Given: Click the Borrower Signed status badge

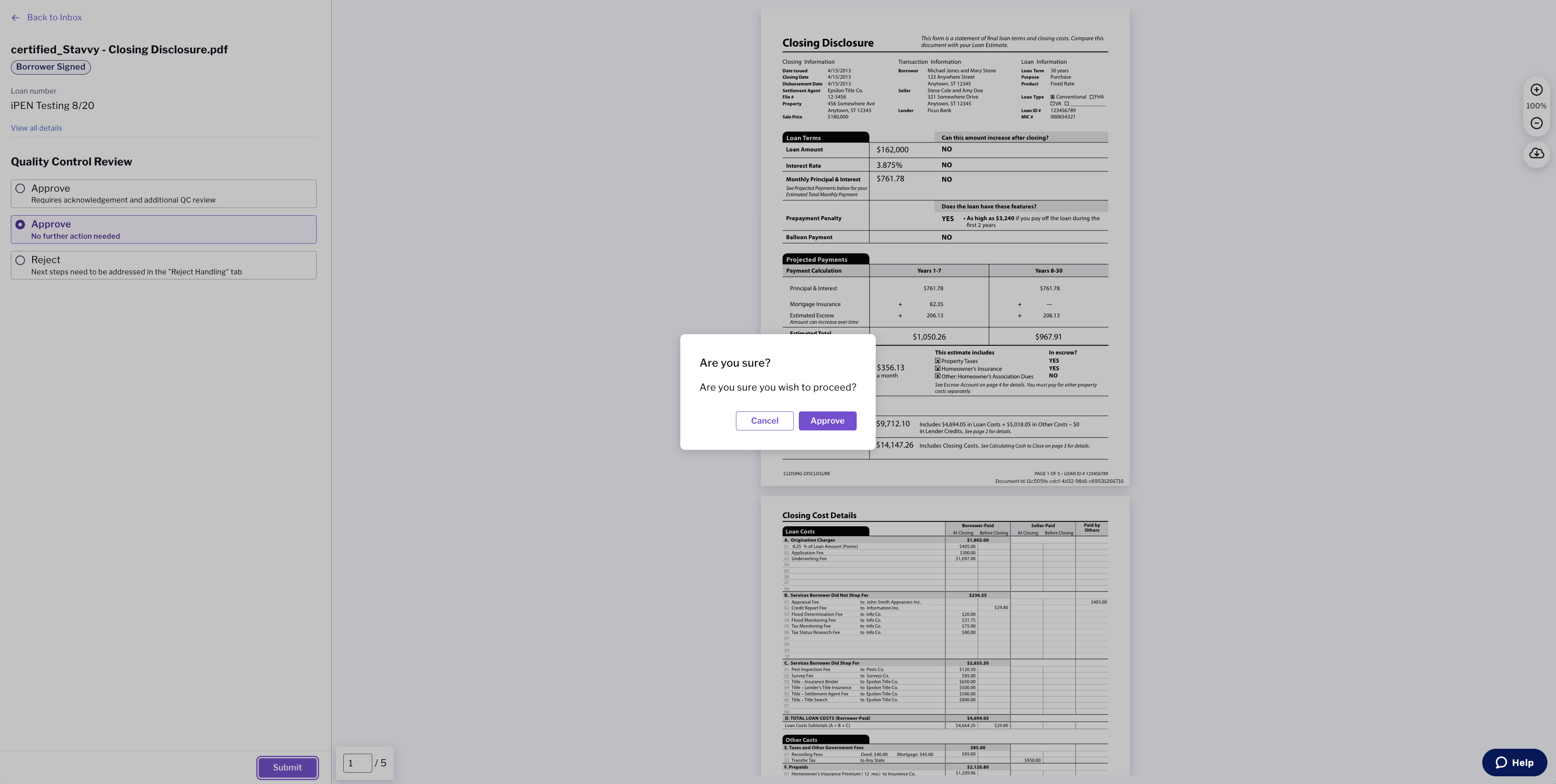Looking at the screenshot, I should (x=51, y=67).
